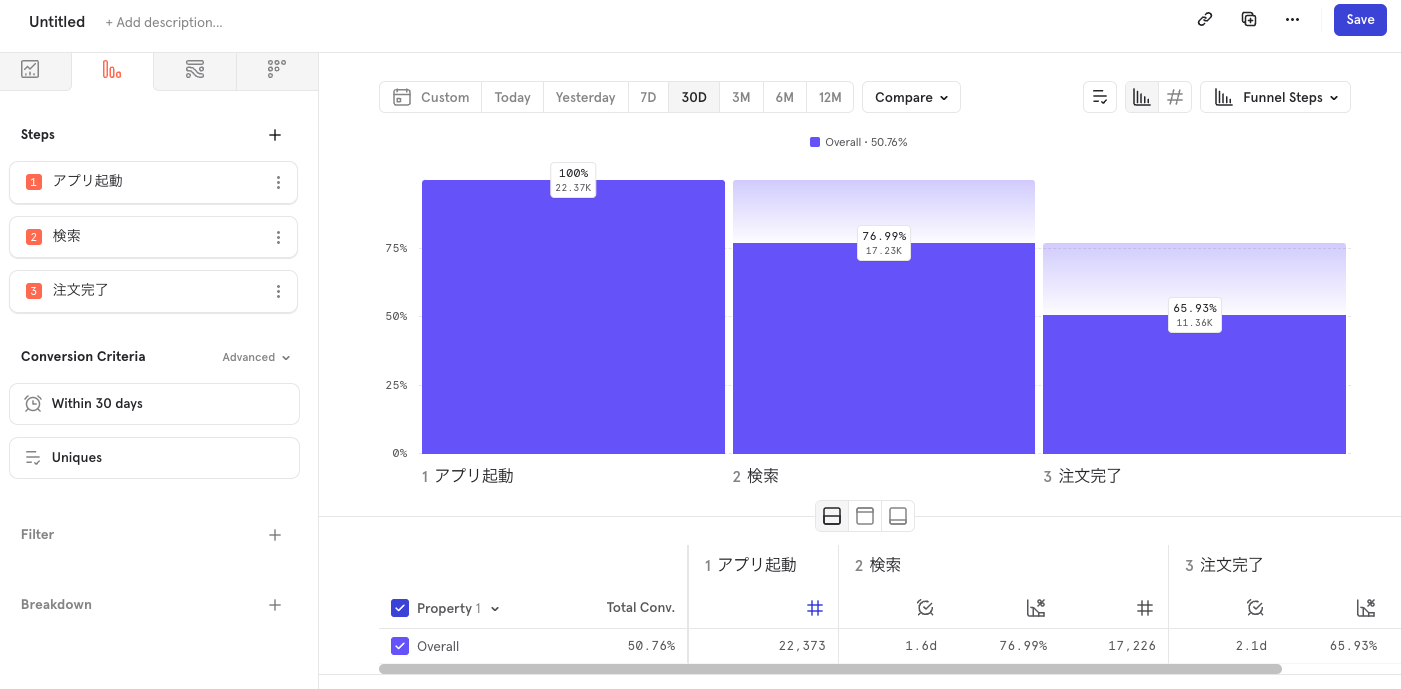Image resolution: width=1401 pixels, height=689 pixels.
Task: Expand the Compare dropdown
Action: (x=911, y=96)
